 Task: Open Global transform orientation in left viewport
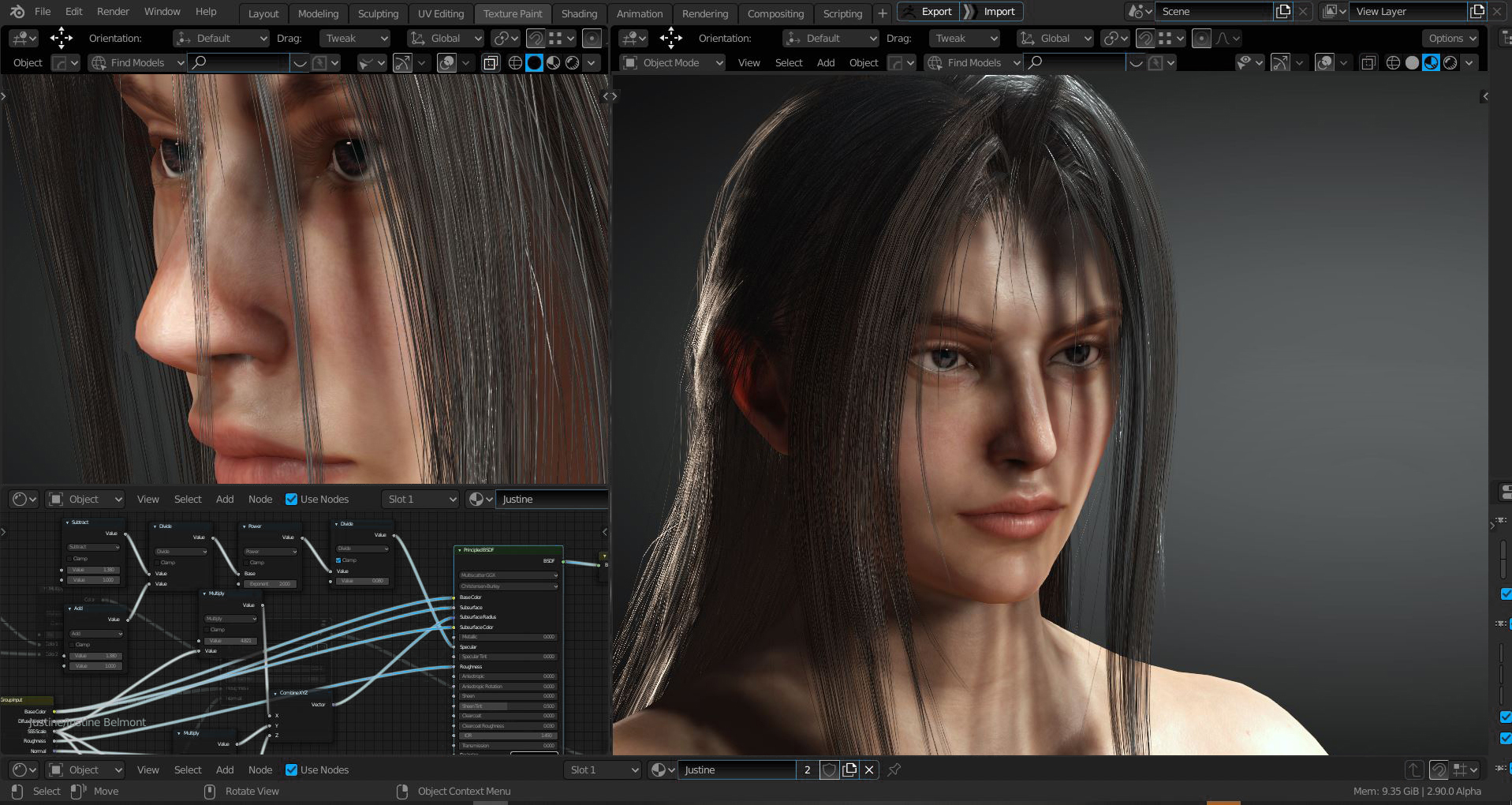click(x=446, y=38)
